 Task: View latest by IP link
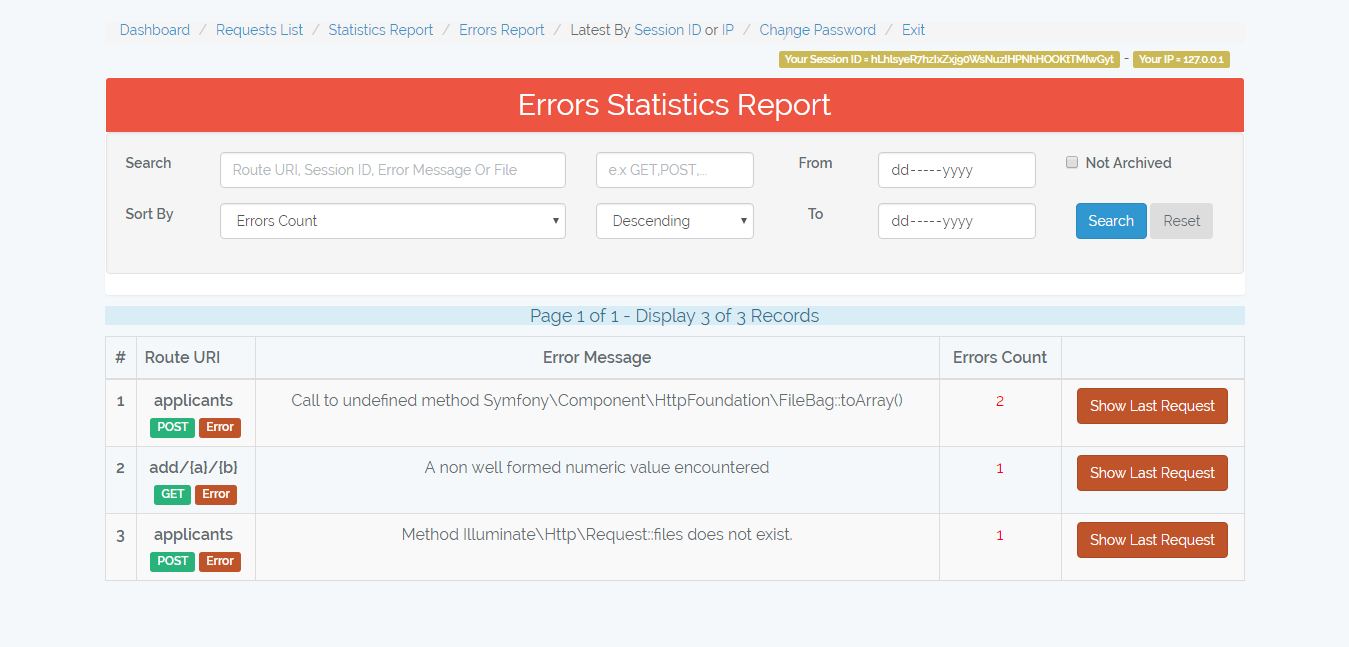[728, 30]
